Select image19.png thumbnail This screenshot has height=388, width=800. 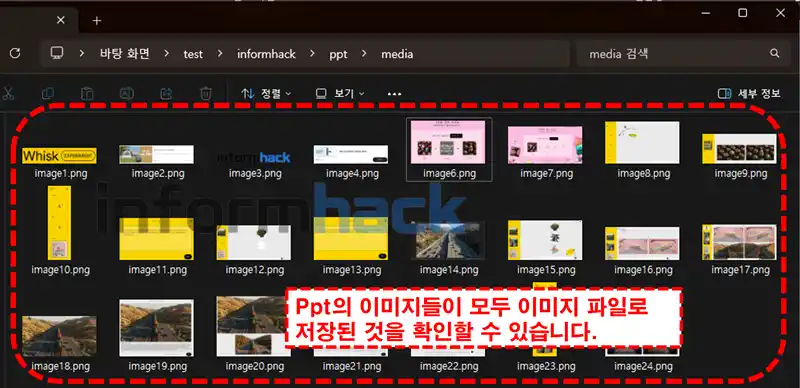tap(156, 328)
